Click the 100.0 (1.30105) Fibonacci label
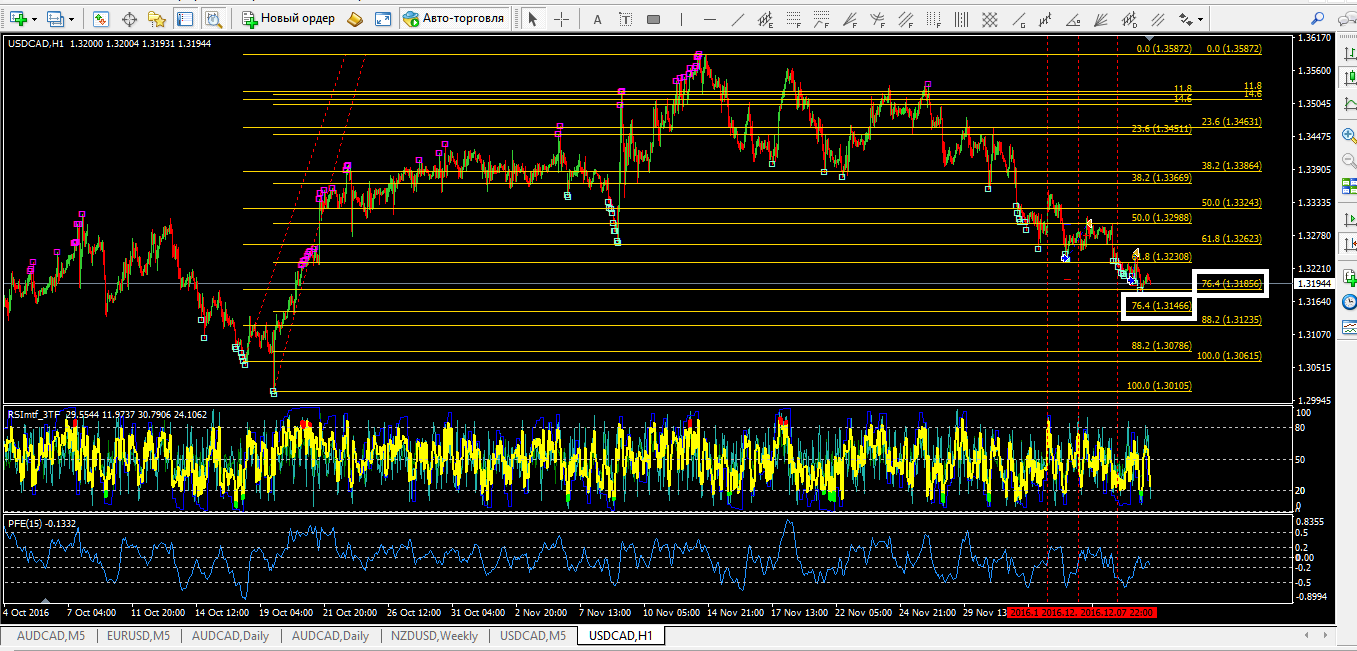The width and height of the screenshot is (1357, 651). pos(1159,386)
